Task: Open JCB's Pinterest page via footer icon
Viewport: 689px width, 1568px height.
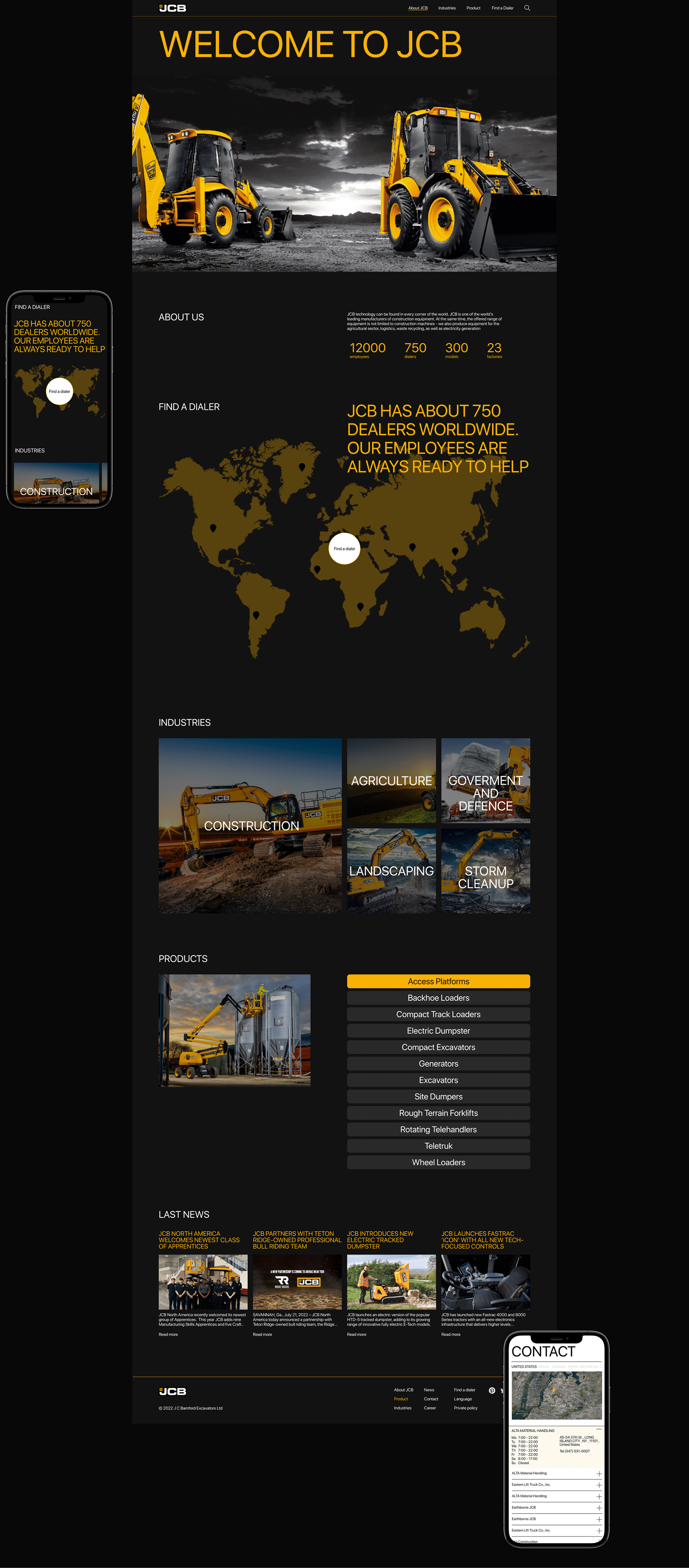Action: (492, 1390)
